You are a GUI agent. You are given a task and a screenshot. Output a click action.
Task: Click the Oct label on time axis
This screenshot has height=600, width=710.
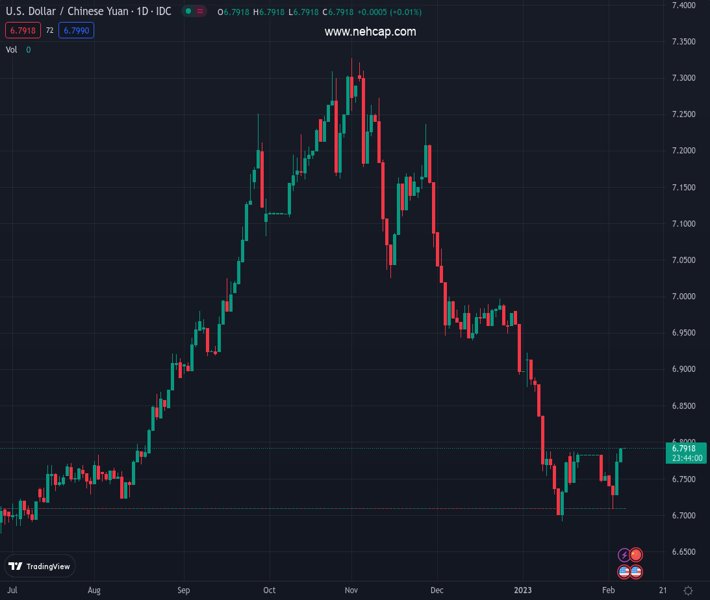[269, 590]
